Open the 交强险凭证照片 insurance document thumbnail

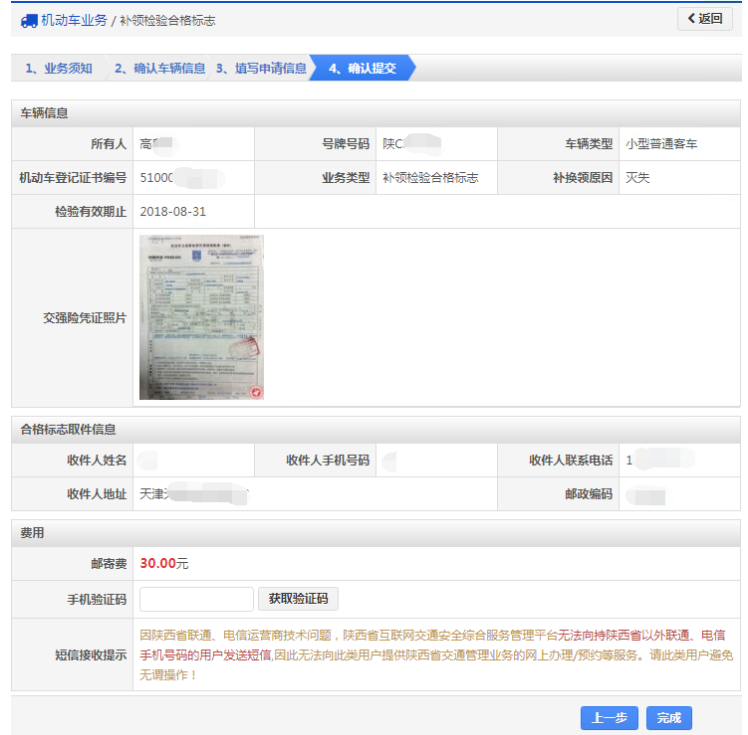tap(201, 318)
